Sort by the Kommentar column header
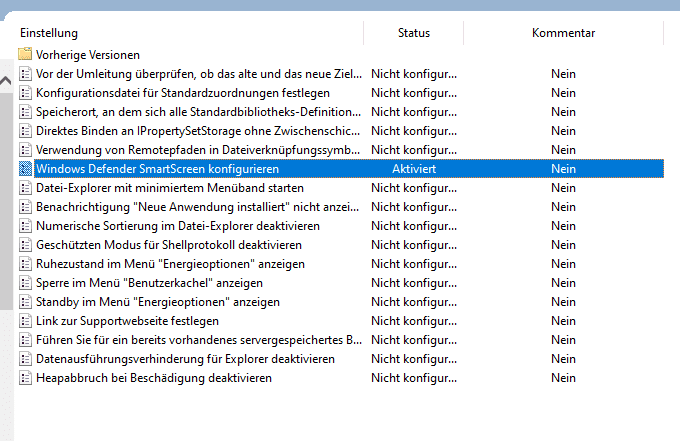The height and width of the screenshot is (441, 680). click(x=563, y=33)
